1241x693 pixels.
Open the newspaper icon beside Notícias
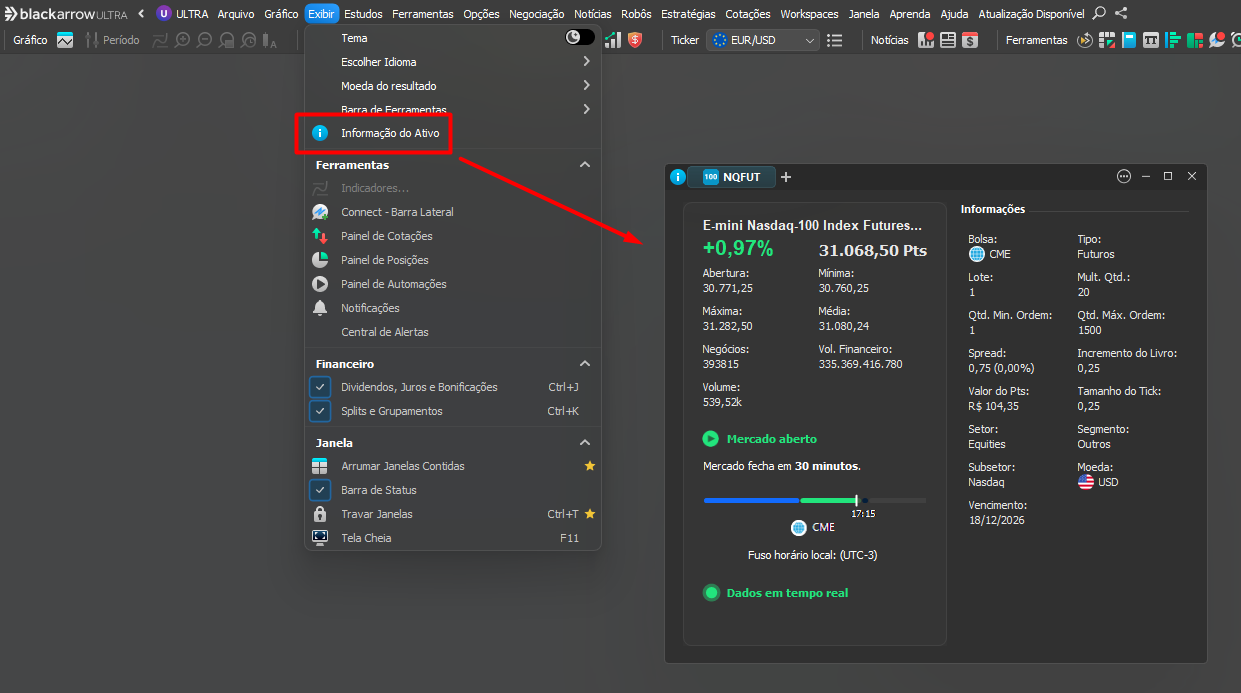[x=947, y=40]
